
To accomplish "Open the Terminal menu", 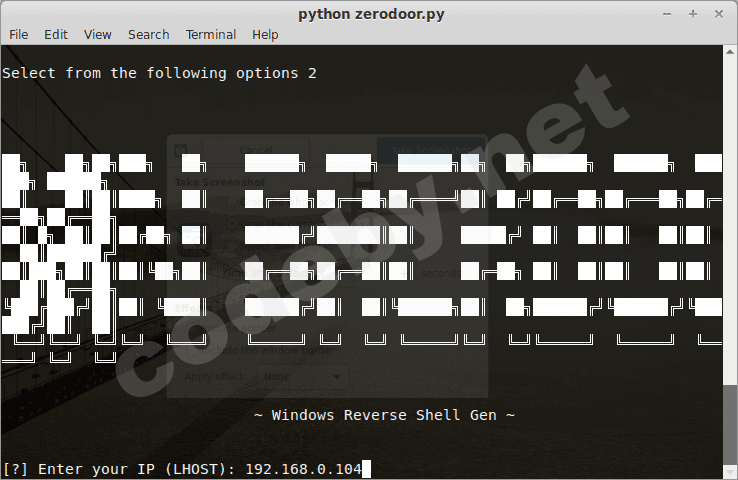I will click(x=211, y=35).
